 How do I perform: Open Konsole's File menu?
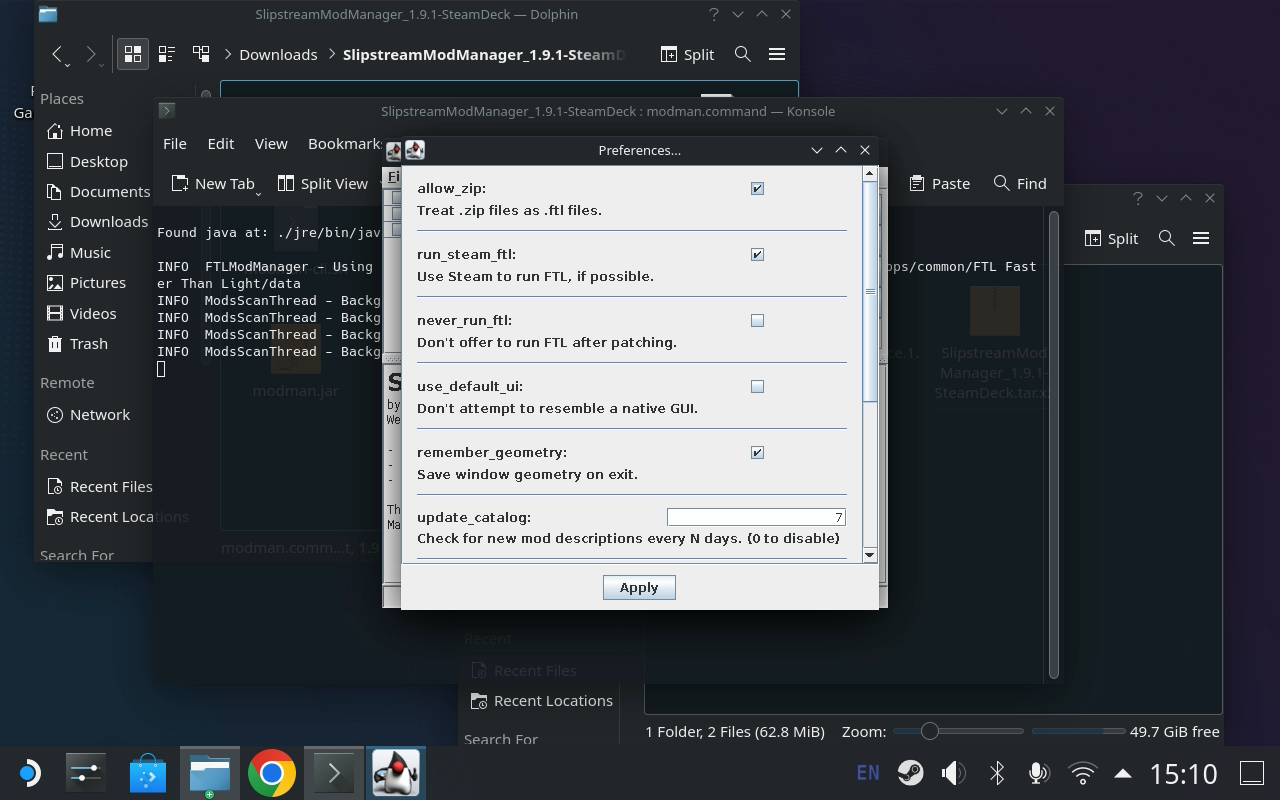[174, 144]
